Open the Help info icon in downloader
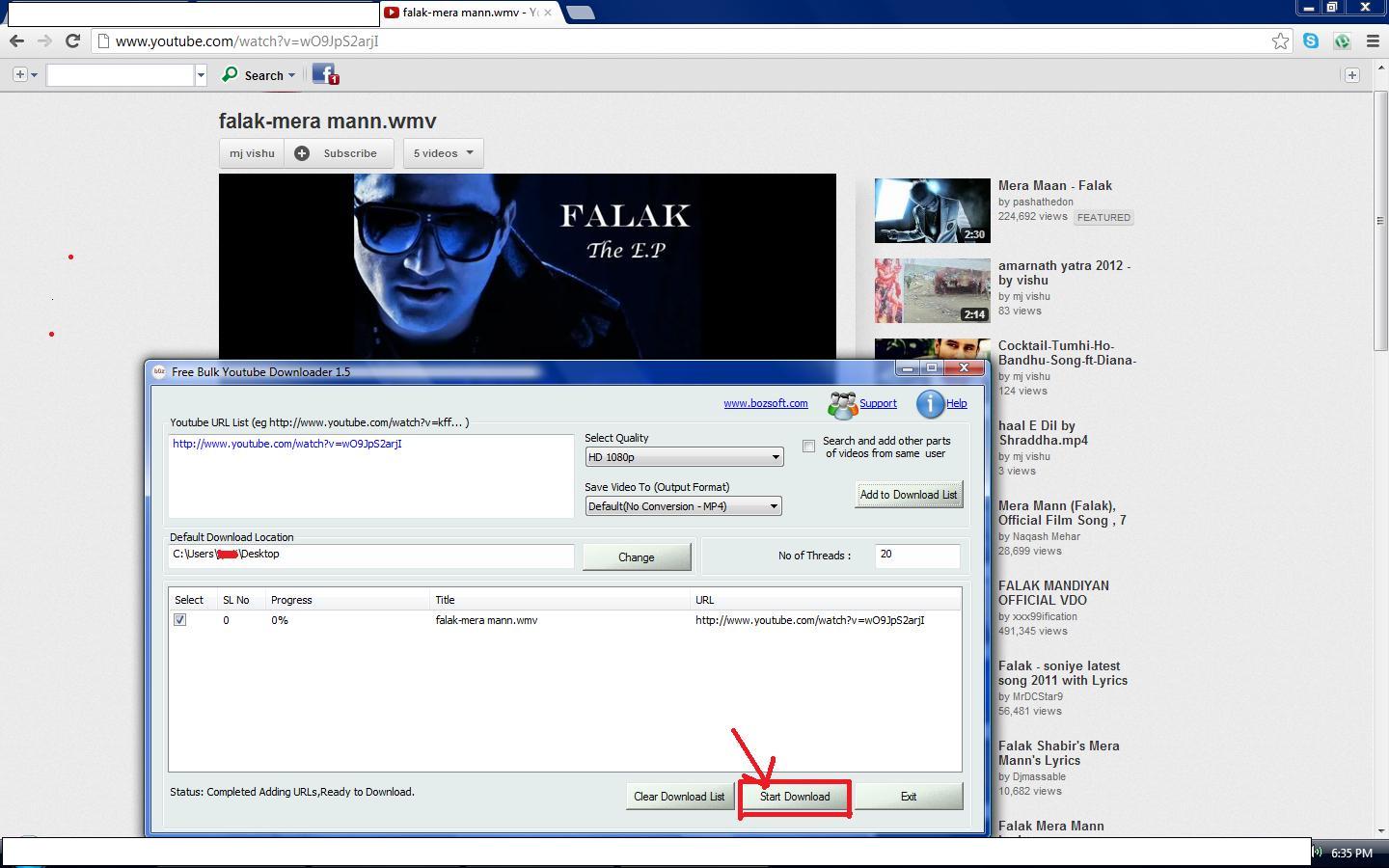This screenshot has width=1389, height=868. (930, 404)
